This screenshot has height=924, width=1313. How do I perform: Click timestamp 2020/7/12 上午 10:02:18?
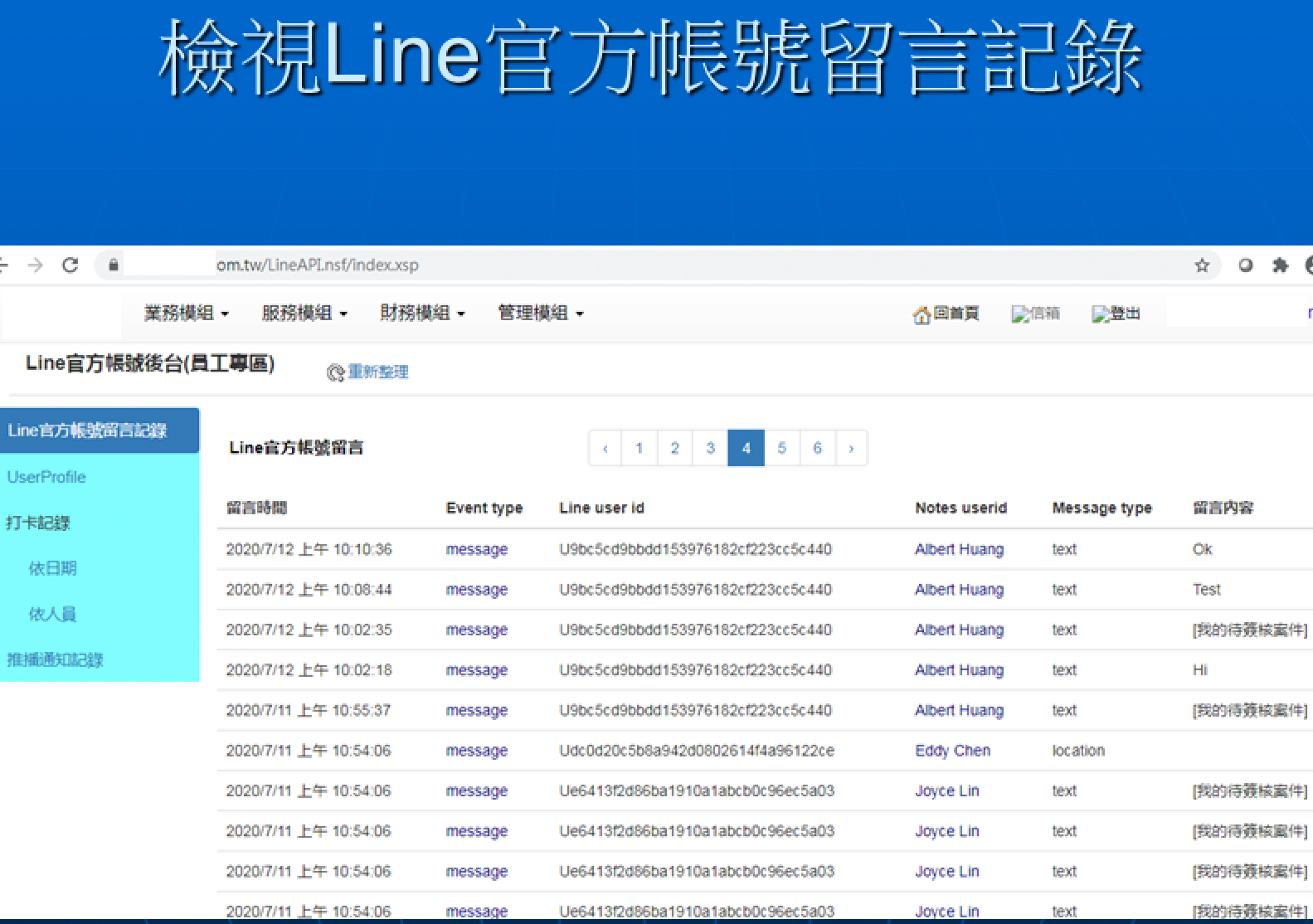[309, 670]
